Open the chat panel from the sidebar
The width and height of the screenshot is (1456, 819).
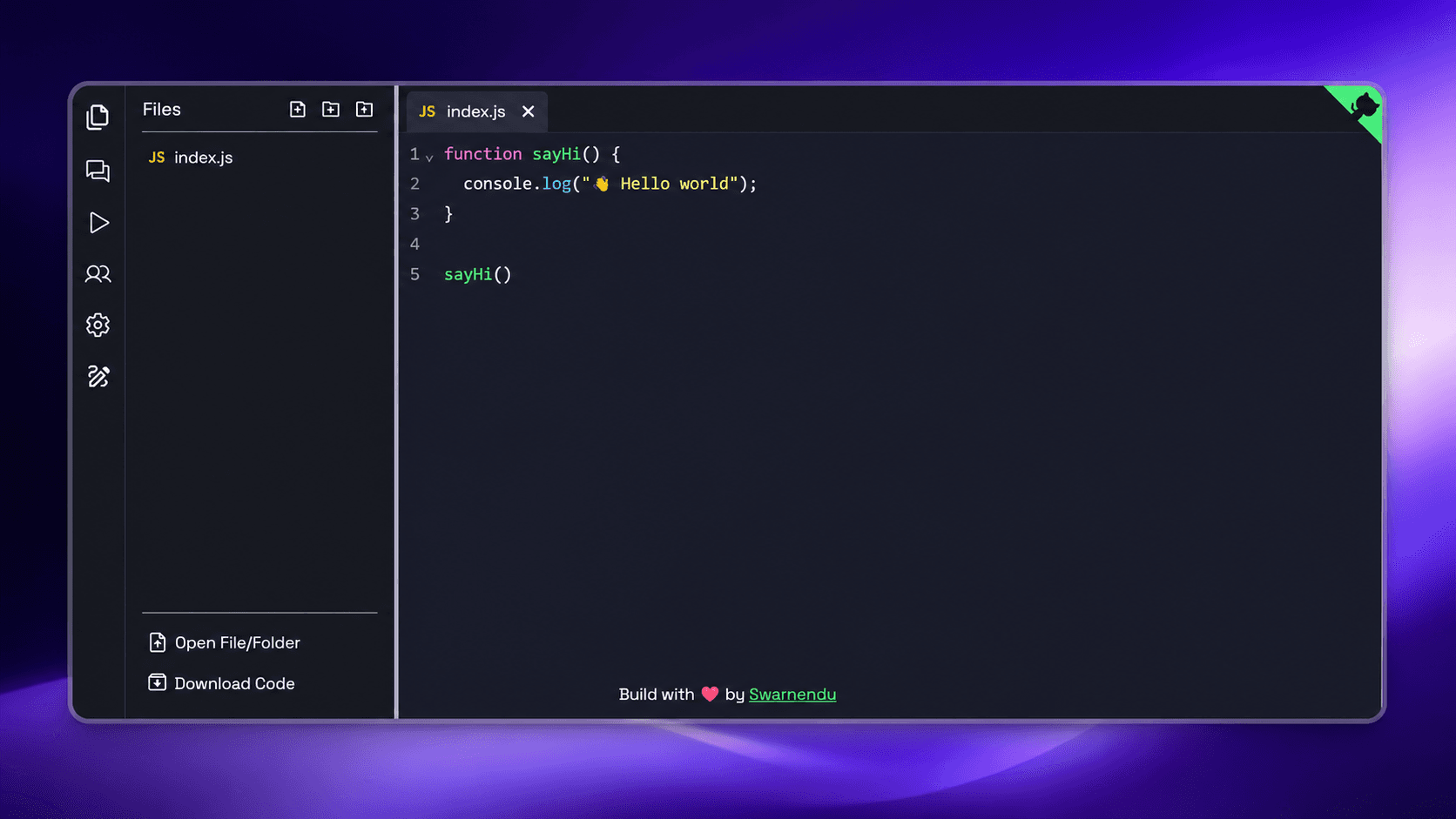[98, 171]
